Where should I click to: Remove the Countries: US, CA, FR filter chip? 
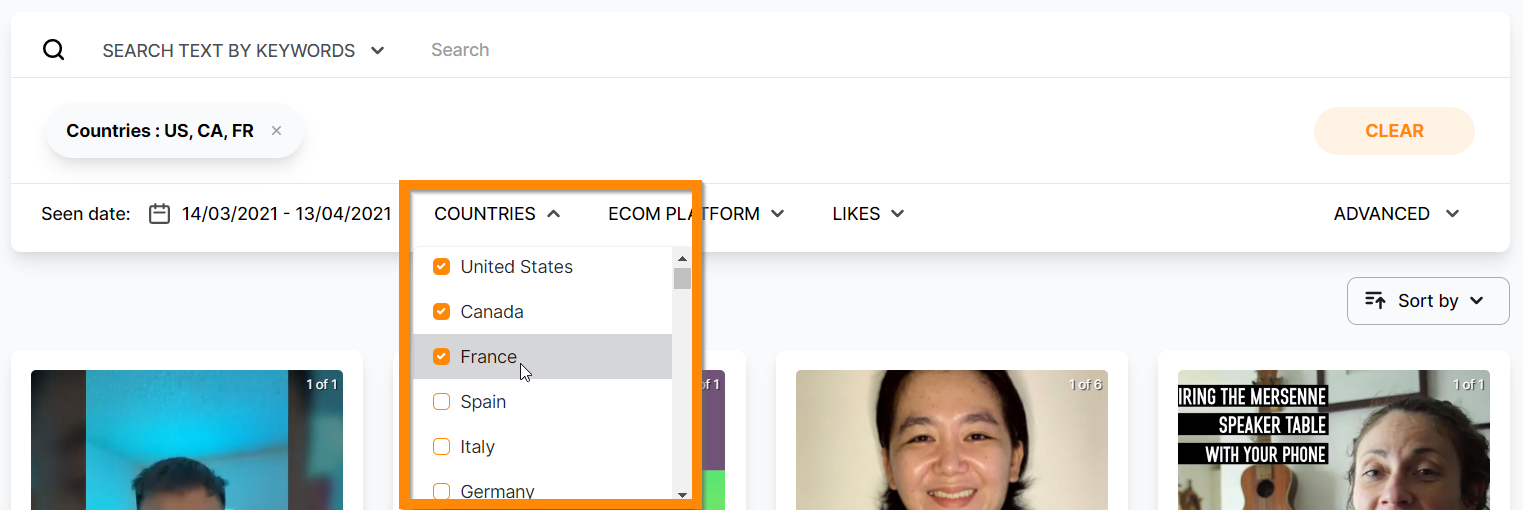(x=276, y=131)
